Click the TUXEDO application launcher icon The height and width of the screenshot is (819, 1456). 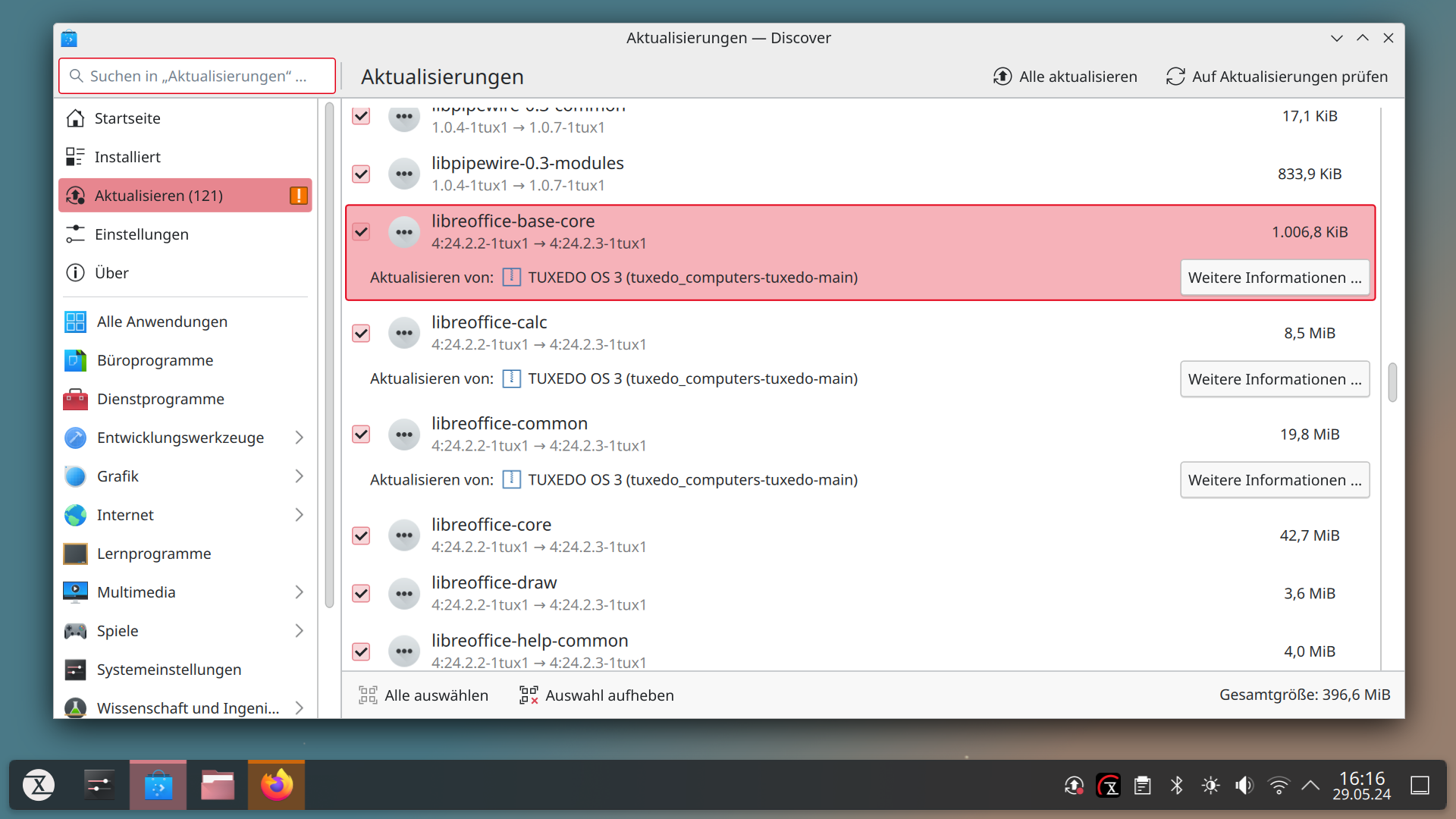(x=39, y=785)
